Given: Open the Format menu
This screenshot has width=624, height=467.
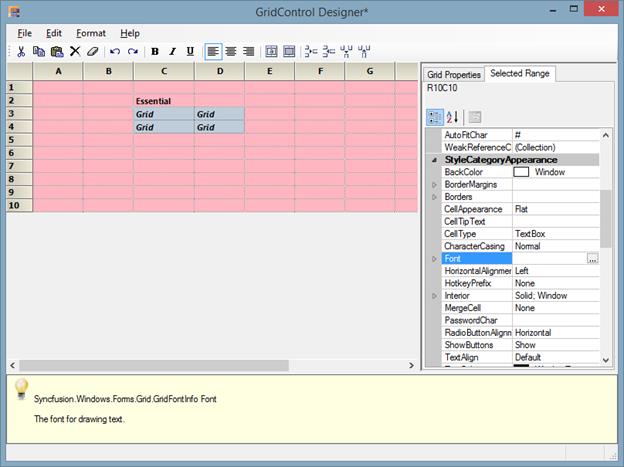Looking at the screenshot, I should (91, 33).
